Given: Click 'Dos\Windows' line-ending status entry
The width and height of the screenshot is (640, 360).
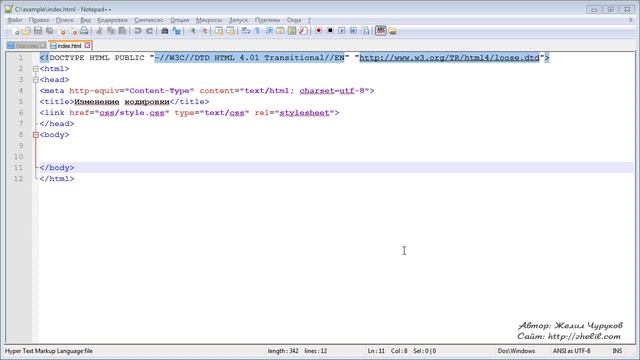Looking at the screenshot, I should tap(516, 351).
